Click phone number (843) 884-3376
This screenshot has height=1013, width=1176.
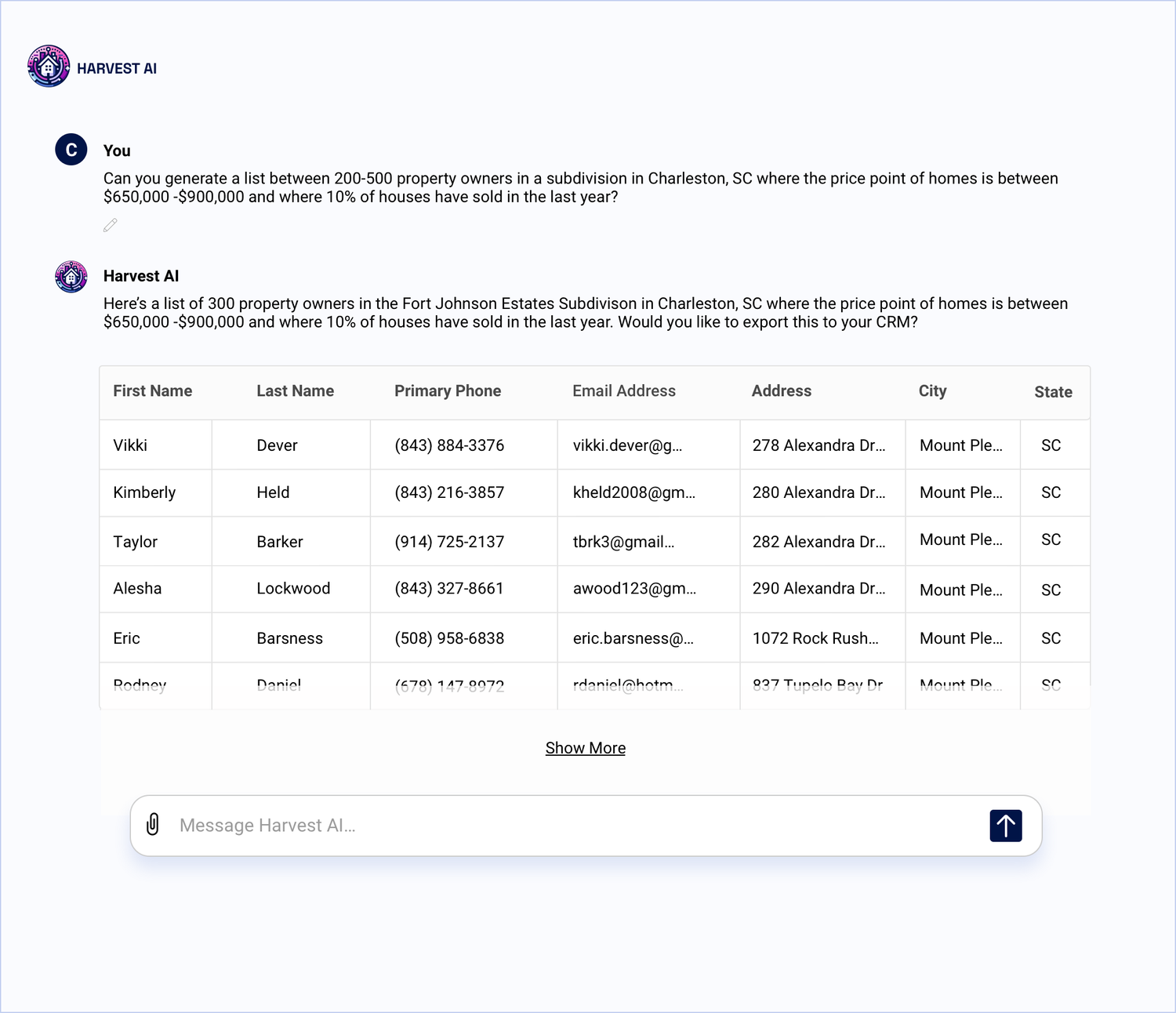pyautogui.click(x=449, y=445)
